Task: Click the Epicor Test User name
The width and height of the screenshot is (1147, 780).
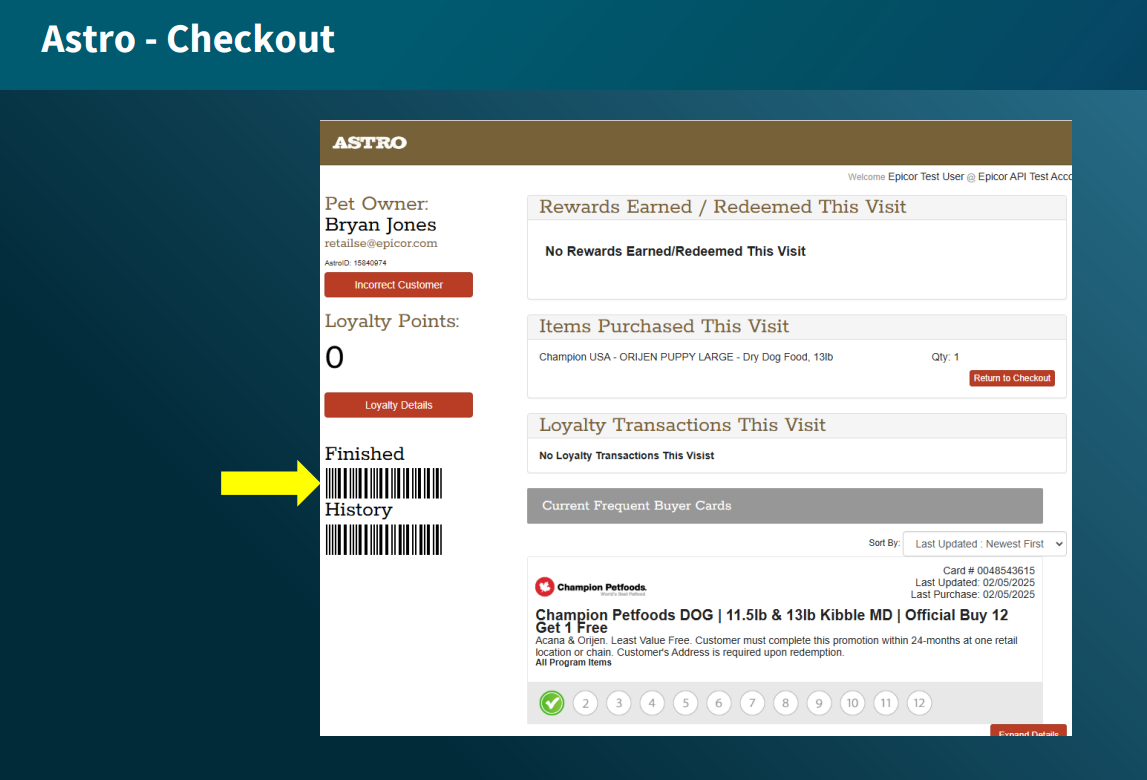Action: click(x=925, y=176)
